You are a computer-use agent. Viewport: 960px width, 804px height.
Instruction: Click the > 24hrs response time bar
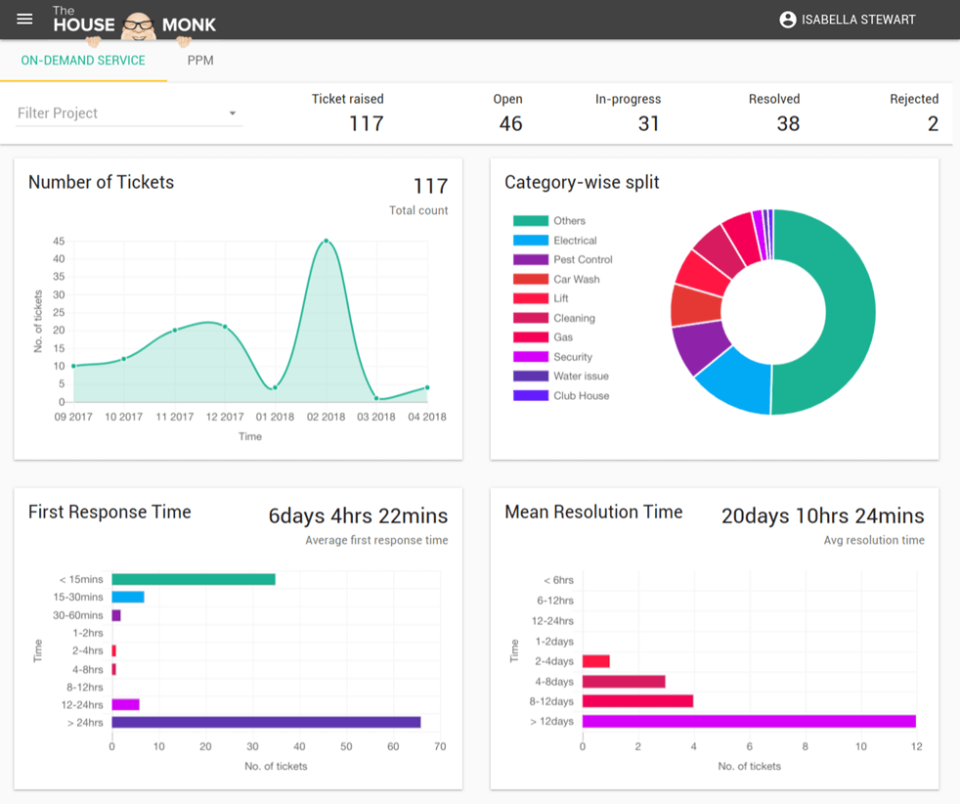pos(266,723)
